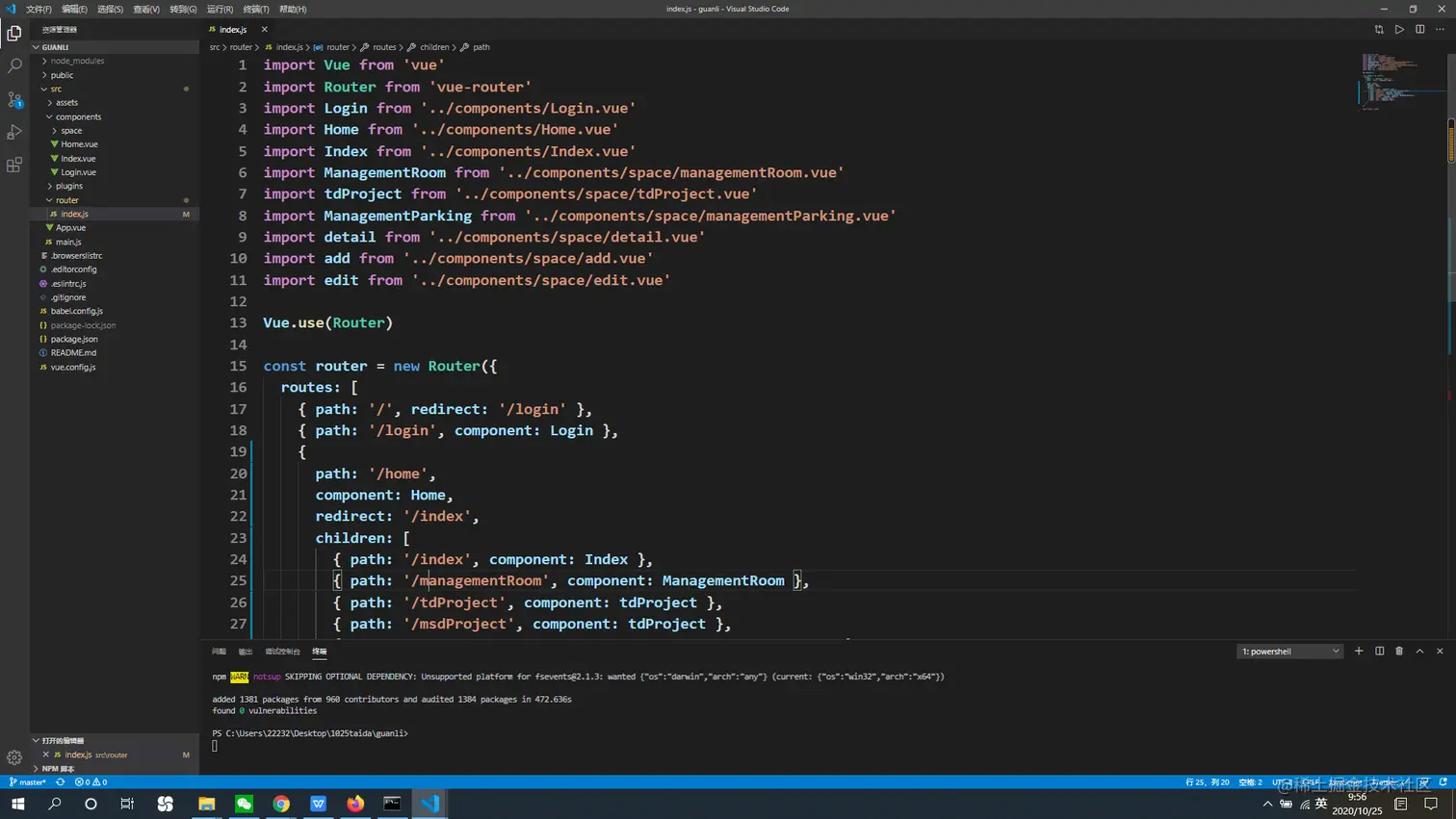Kill terminal with the trash icon
1456x819 pixels.
pos(1399,652)
